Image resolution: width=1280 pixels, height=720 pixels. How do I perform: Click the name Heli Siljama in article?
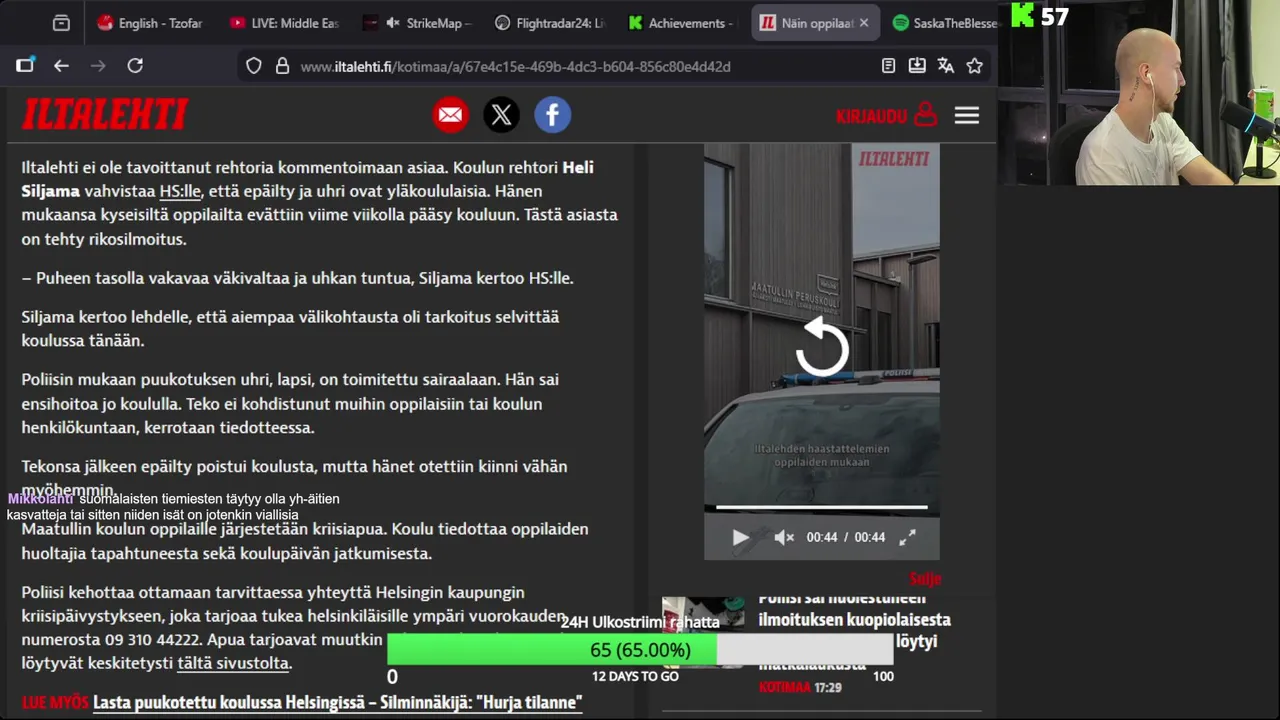pos(307,179)
